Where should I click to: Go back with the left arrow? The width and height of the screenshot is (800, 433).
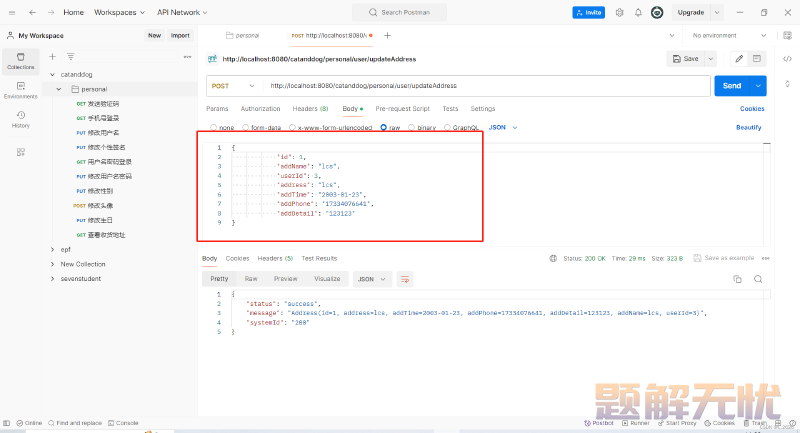(x=32, y=12)
